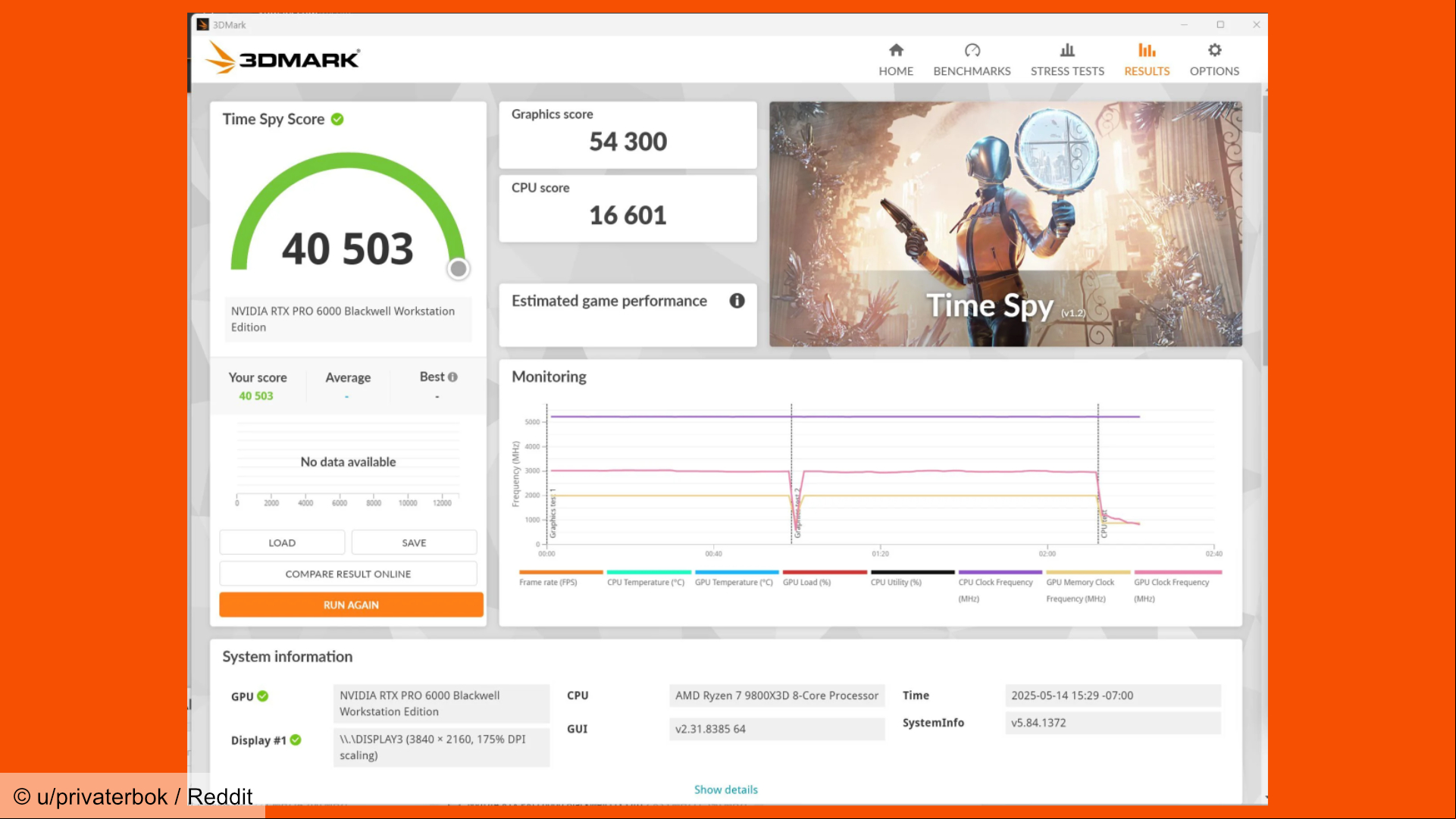The width and height of the screenshot is (1456, 819).
Task: Click the Home house icon
Action: pyautogui.click(x=896, y=50)
